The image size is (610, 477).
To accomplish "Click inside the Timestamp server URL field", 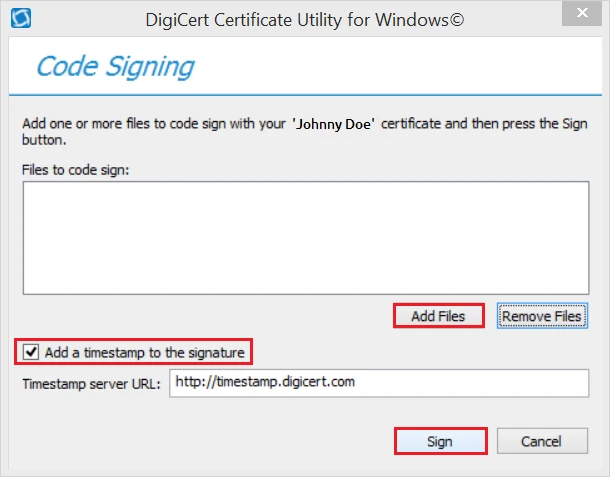I will pos(379,383).
